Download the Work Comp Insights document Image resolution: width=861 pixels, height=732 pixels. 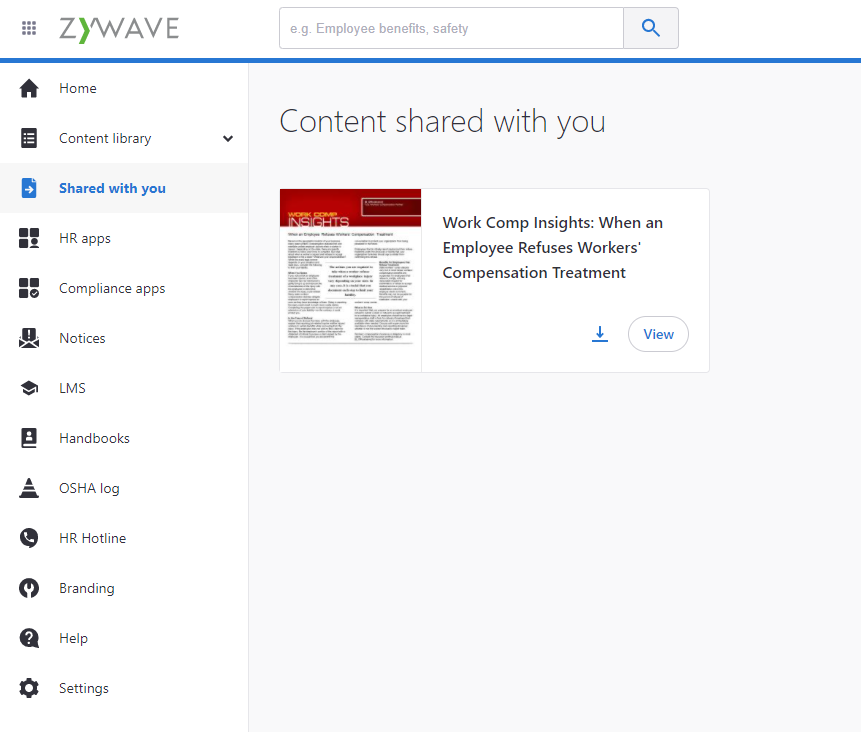(600, 334)
